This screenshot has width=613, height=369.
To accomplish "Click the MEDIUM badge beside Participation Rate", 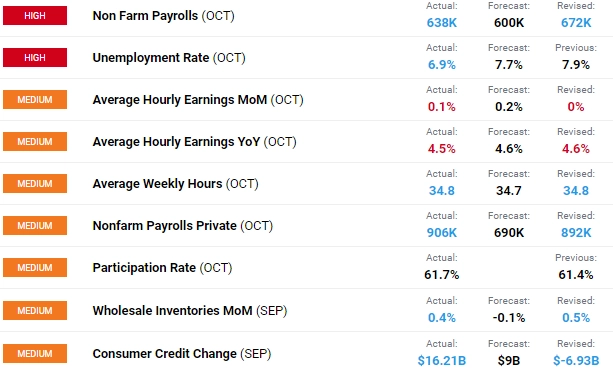I will coord(35,268).
